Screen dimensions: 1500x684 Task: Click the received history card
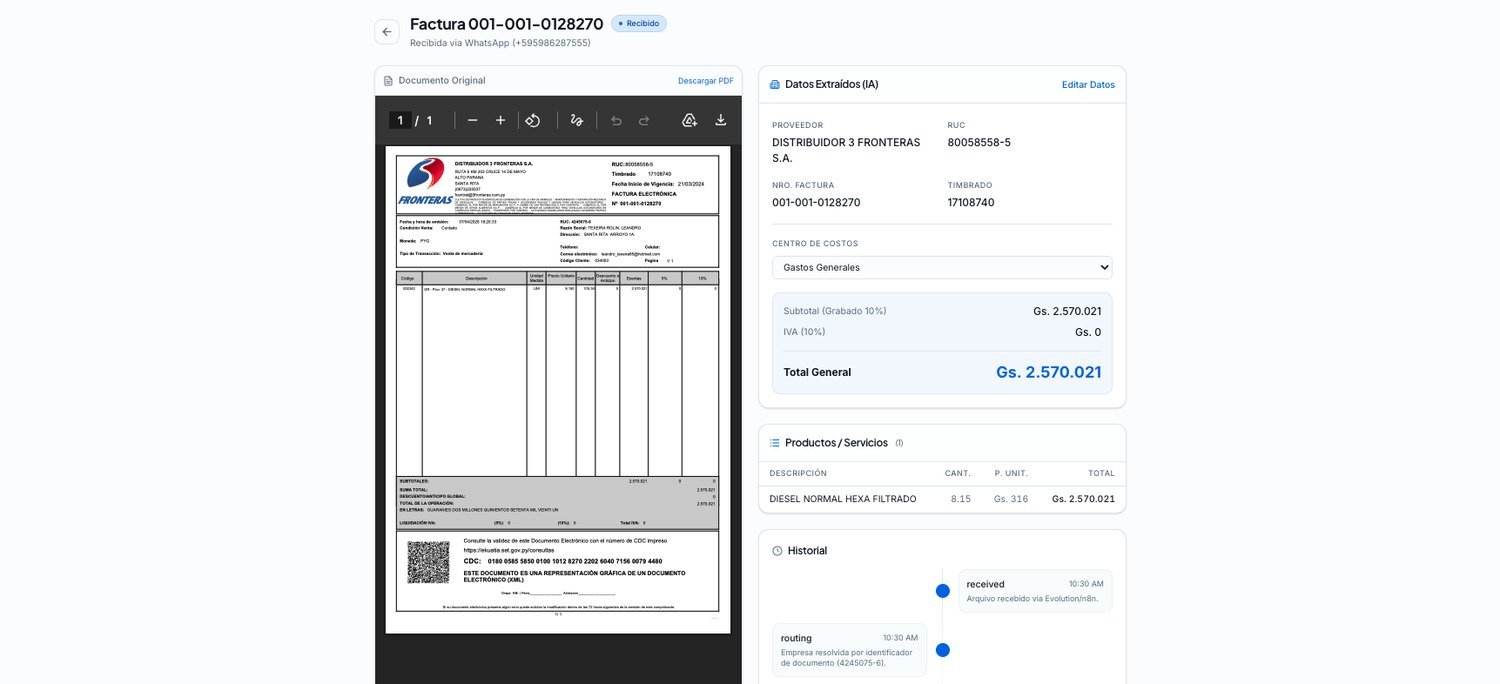pos(1035,591)
